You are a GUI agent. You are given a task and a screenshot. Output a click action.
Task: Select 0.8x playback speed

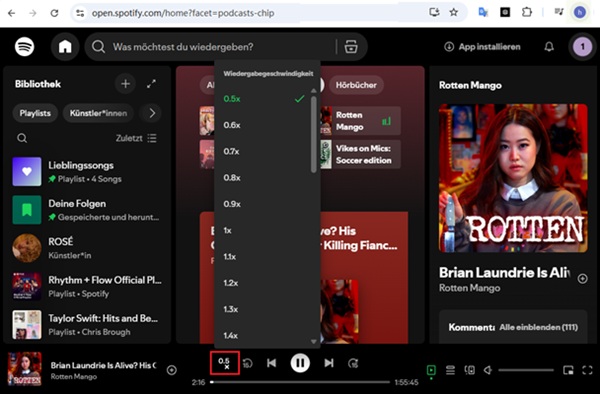pyautogui.click(x=264, y=178)
